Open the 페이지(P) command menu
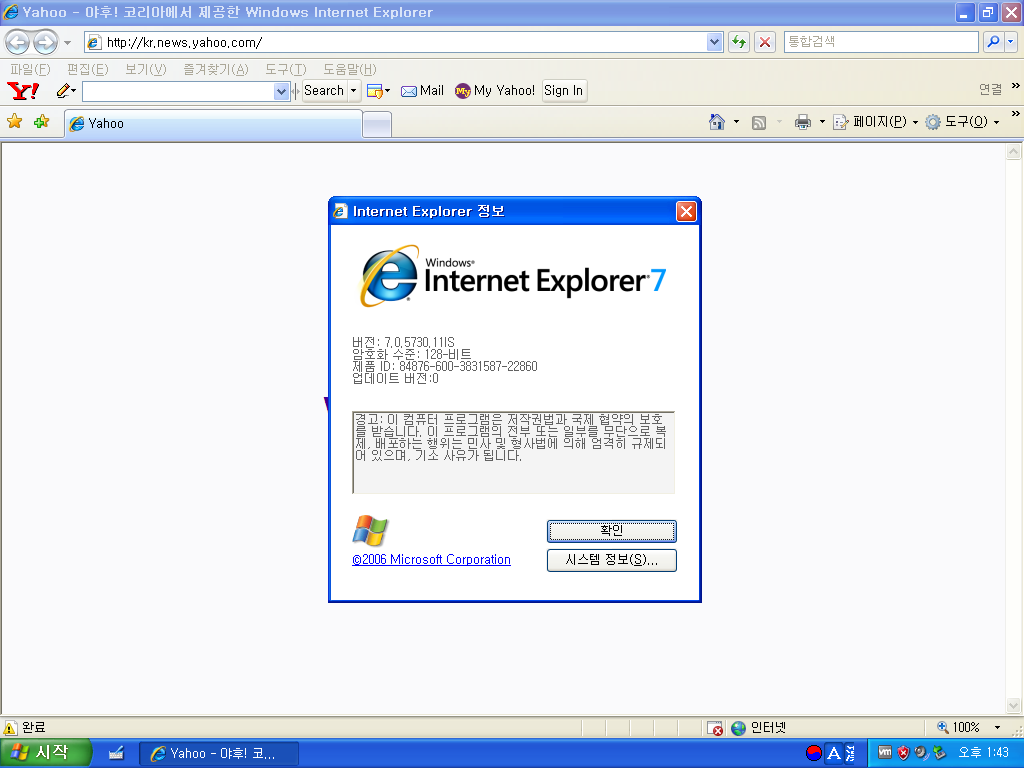The width and height of the screenshot is (1024, 768). click(876, 122)
